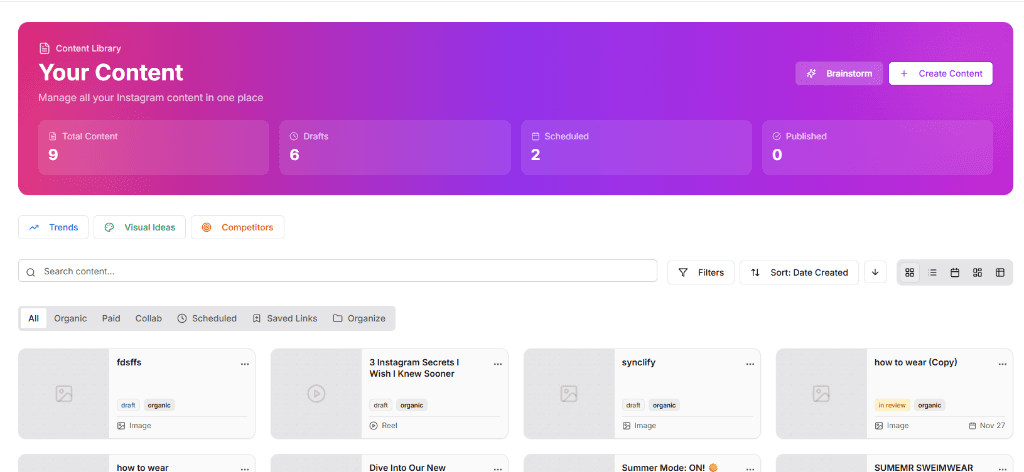Select the table view icon
The height and width of the screenshot is (472, 1024).
tap(1000, 272)
